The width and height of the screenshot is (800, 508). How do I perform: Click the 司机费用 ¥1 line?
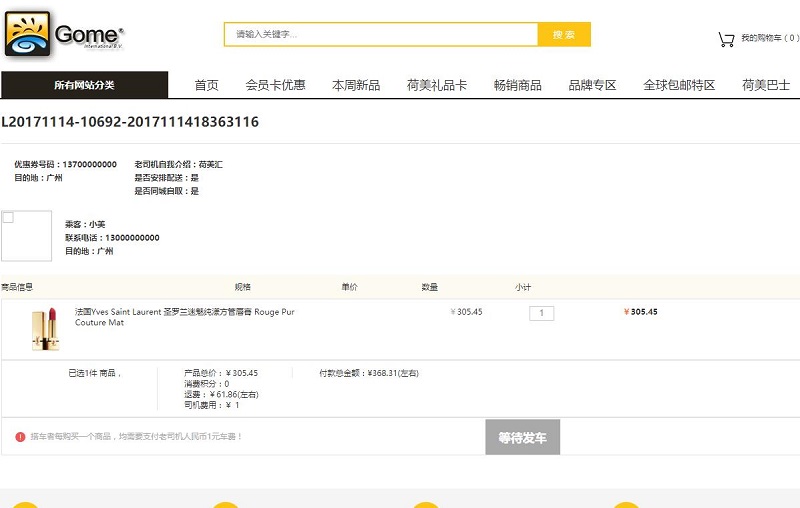click(x=212, y=405)
